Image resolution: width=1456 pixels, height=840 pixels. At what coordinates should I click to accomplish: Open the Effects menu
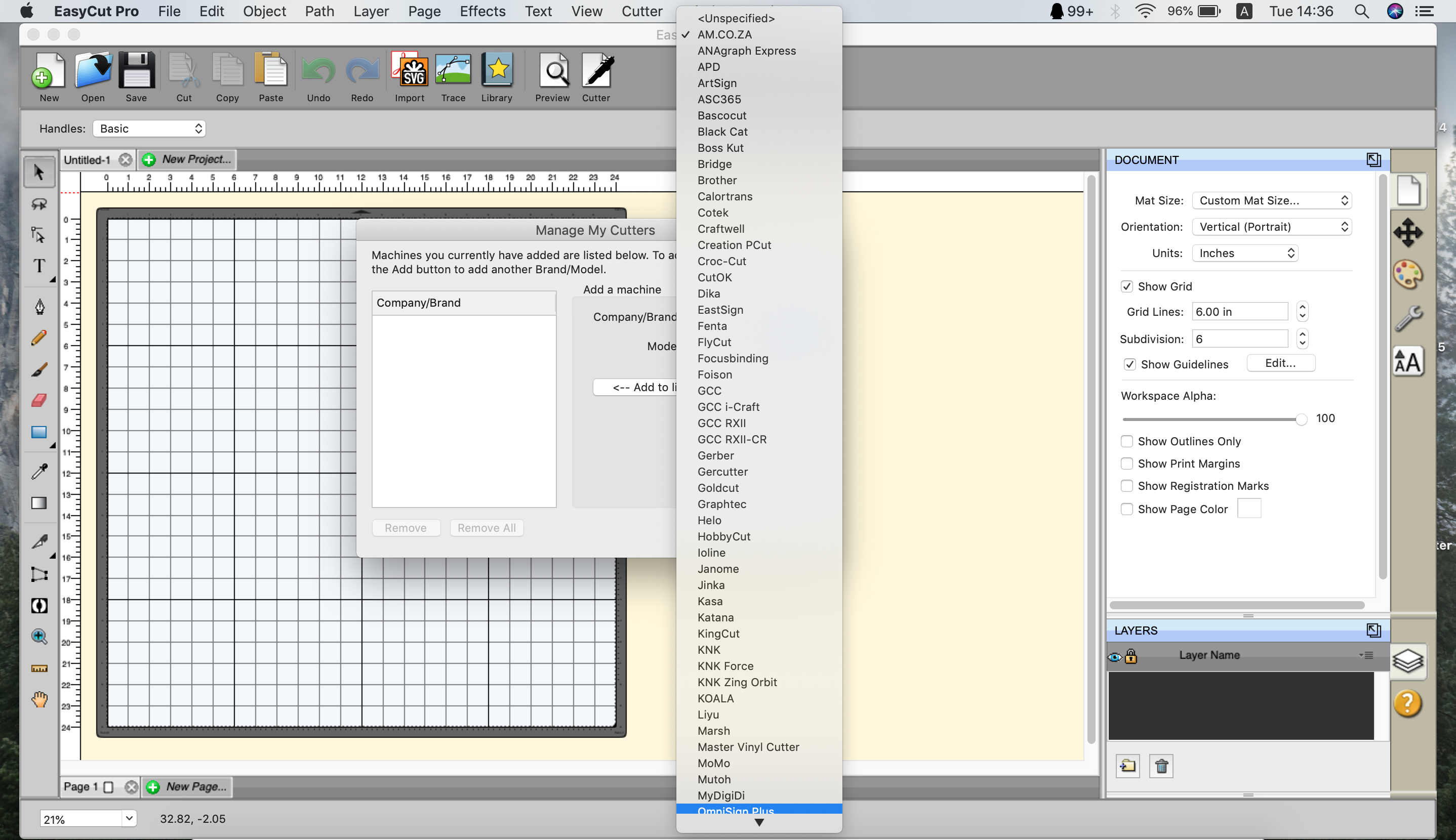click(x=482, y=11)
